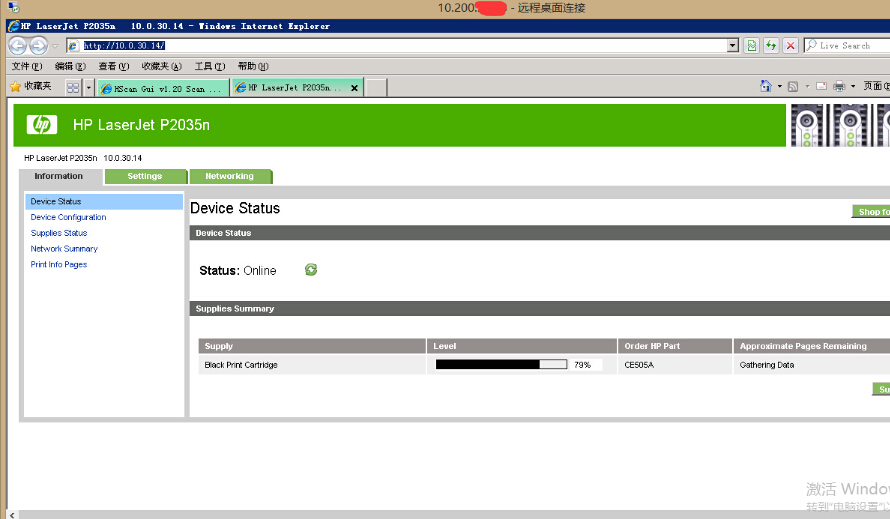
Task: Click the Internet Explorer title bar icon
Action: (14, 26)
